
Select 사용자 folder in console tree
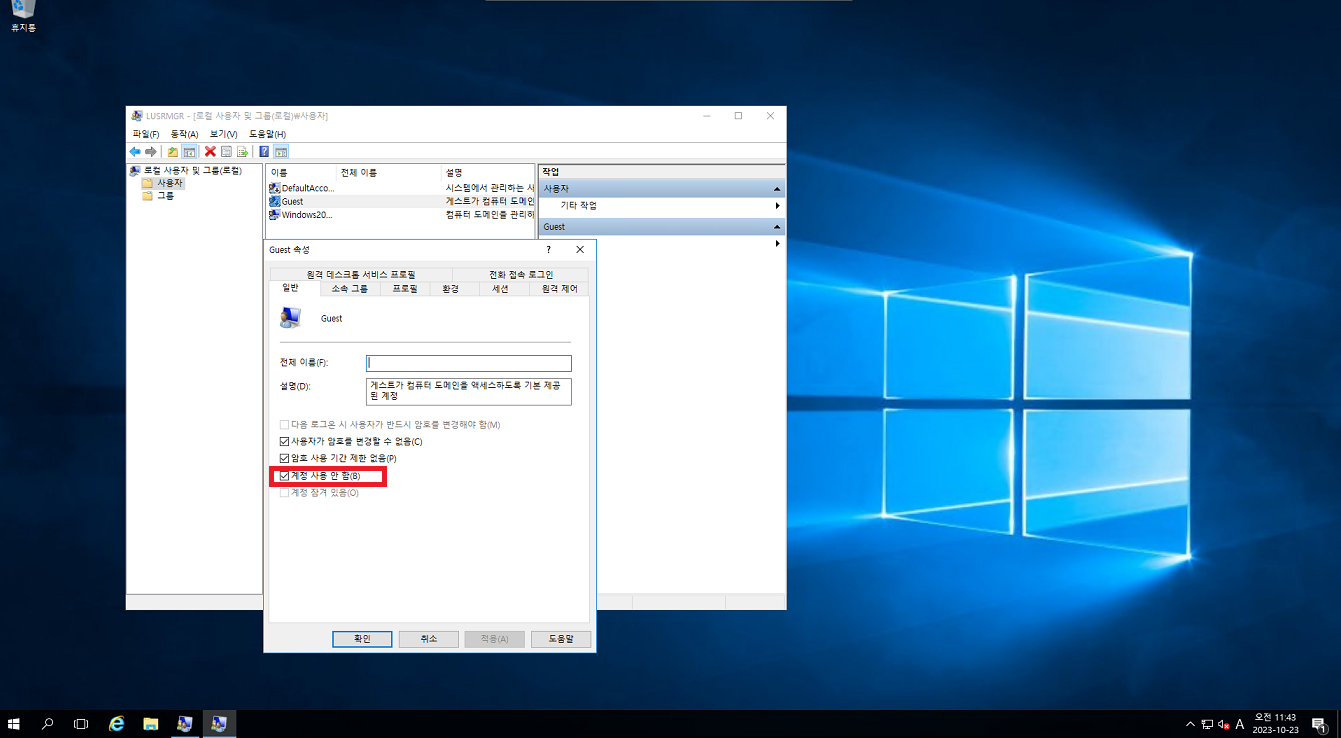pos(163,183)
